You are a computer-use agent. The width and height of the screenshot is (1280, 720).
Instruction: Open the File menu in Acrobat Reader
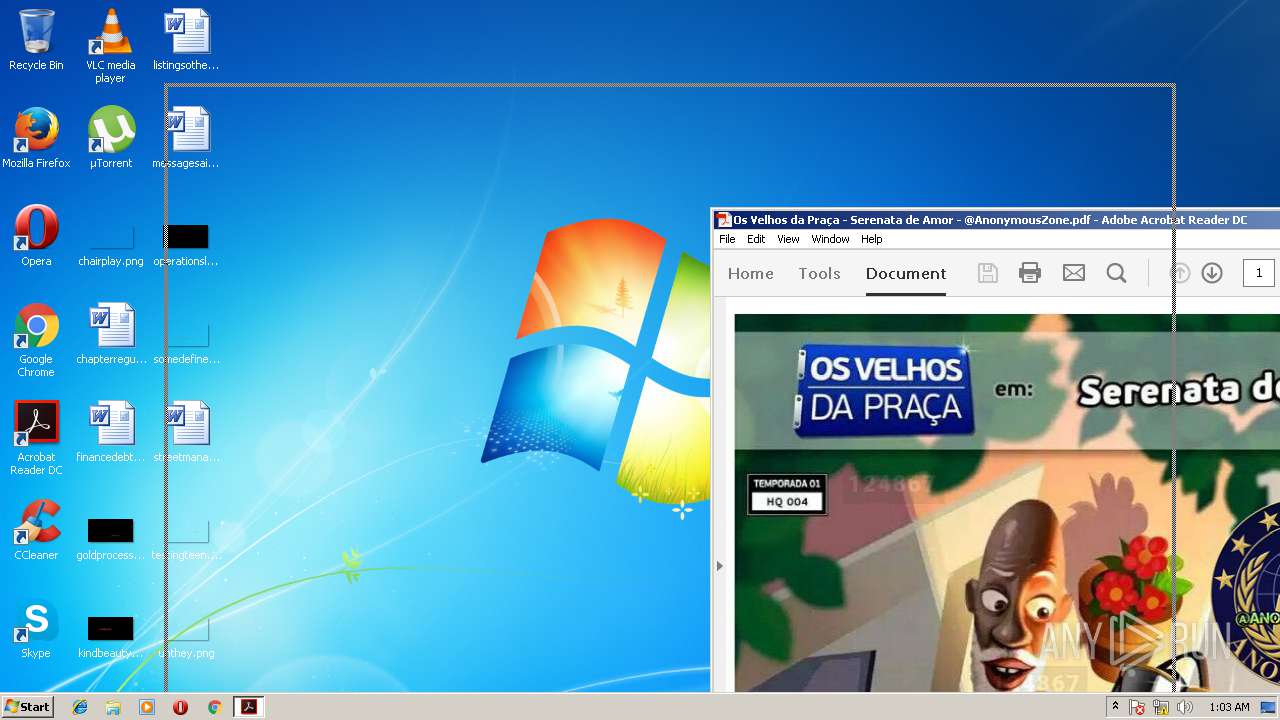tap(727, 239)
